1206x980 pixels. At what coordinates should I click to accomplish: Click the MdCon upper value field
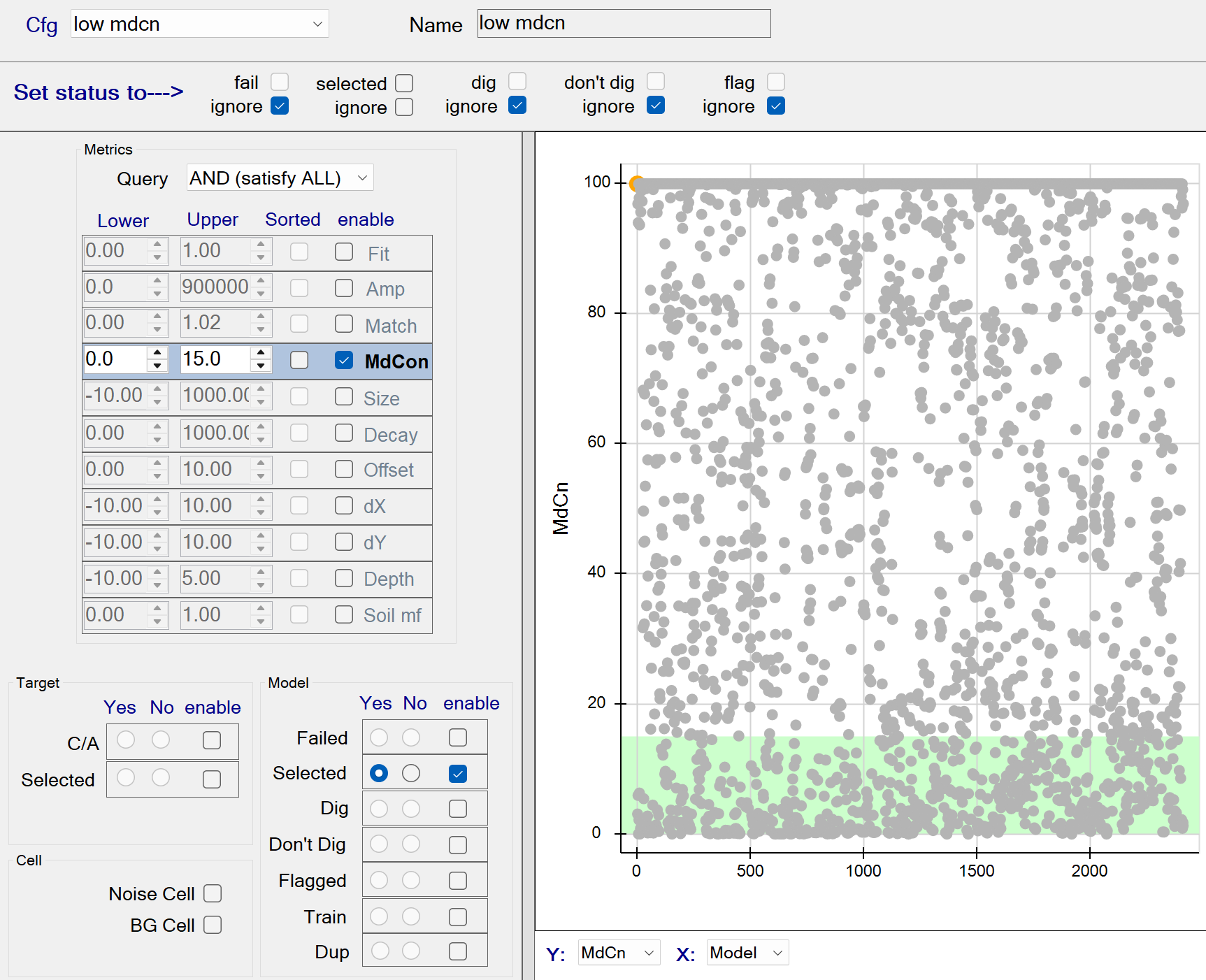pyautogui.click(x=214, y=359)
